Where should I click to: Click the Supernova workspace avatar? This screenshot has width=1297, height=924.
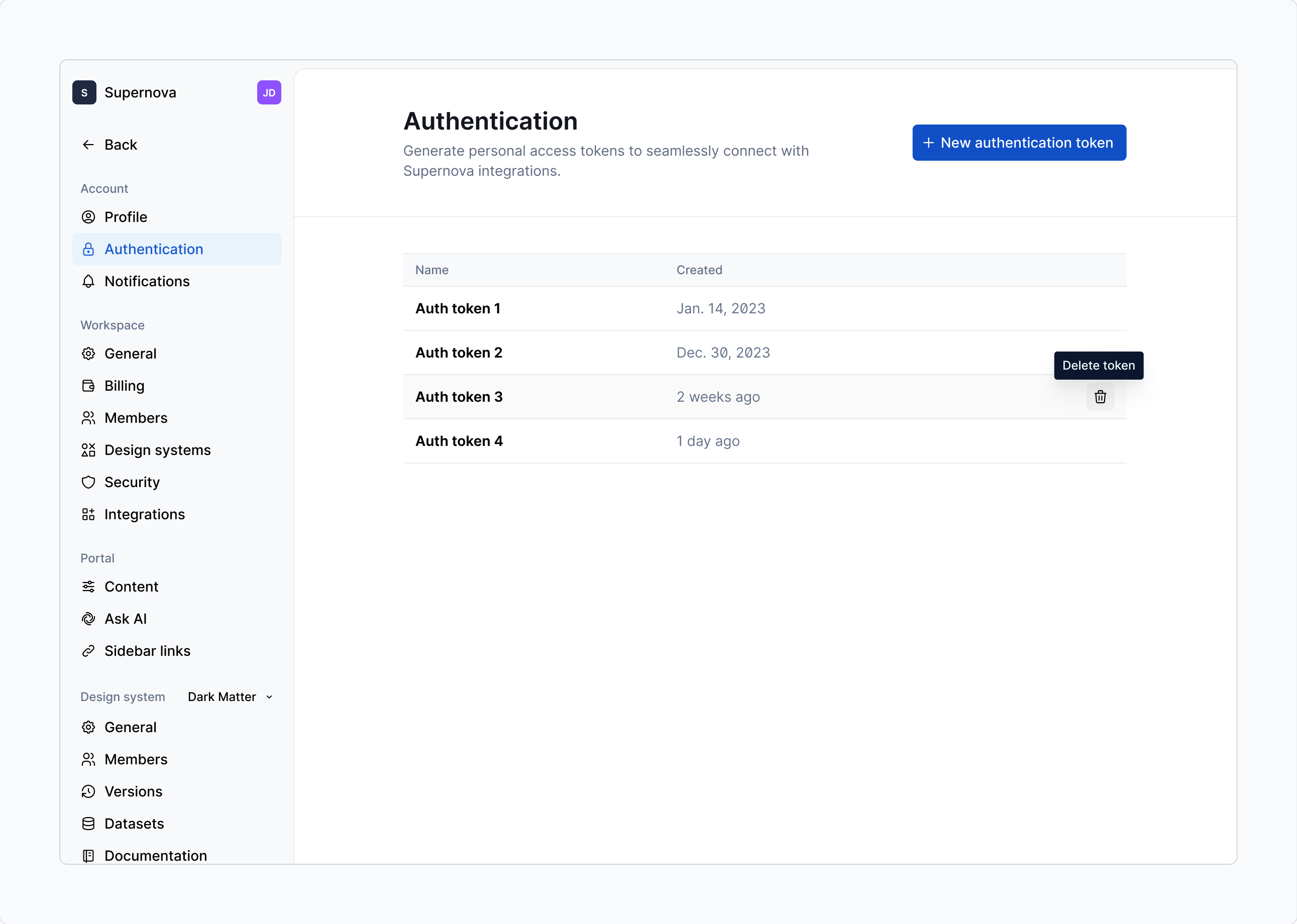tap(84, 92)
